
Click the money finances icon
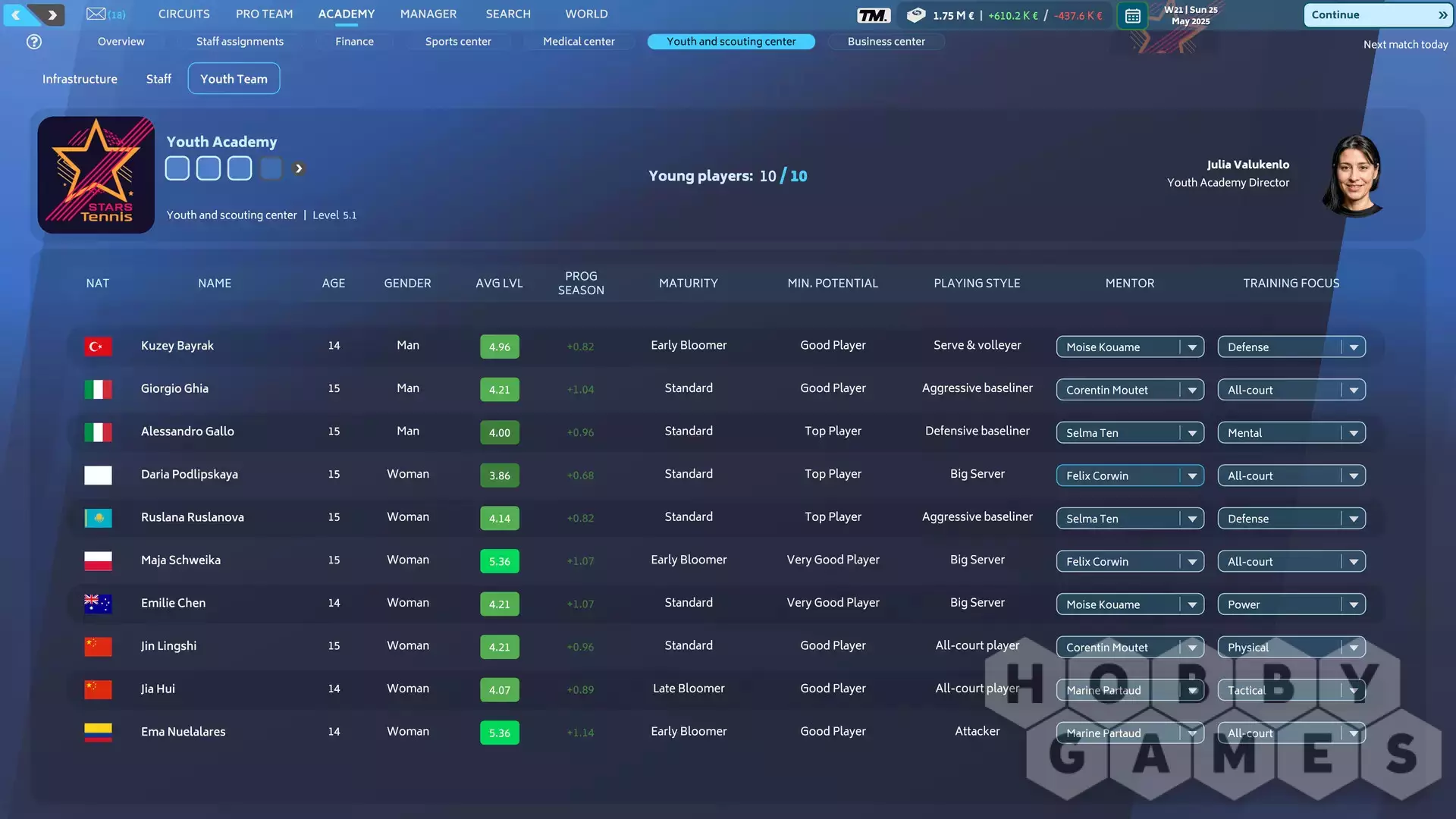click(916, 14)
